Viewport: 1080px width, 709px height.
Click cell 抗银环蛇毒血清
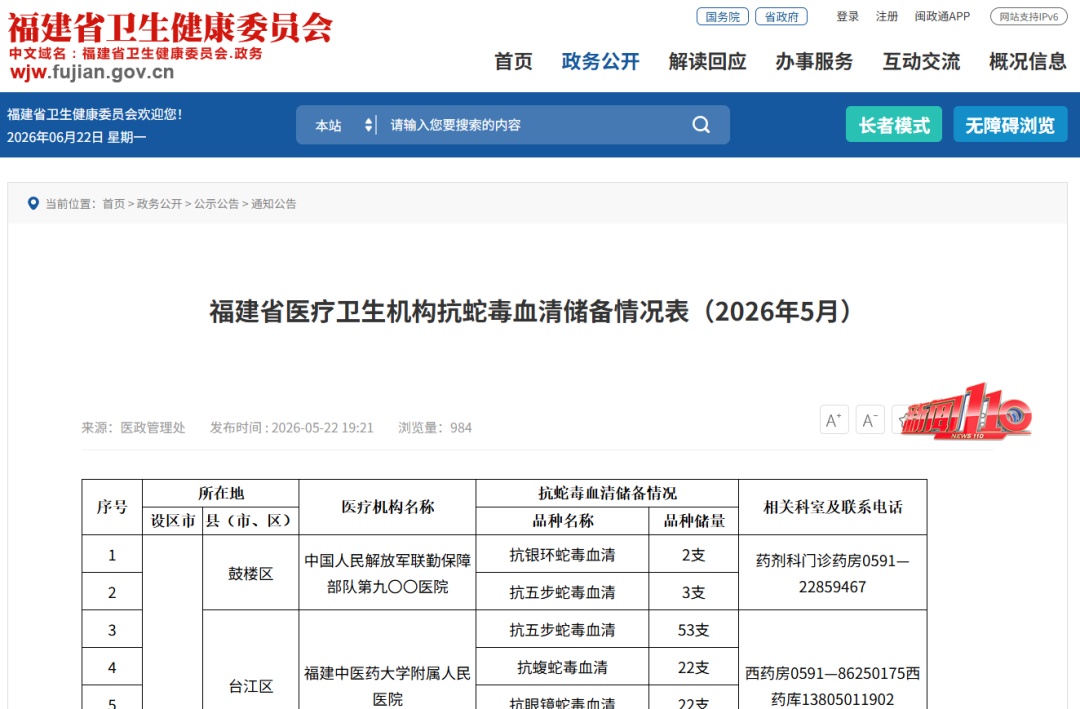pyautogui.click(x=562, y=555)
